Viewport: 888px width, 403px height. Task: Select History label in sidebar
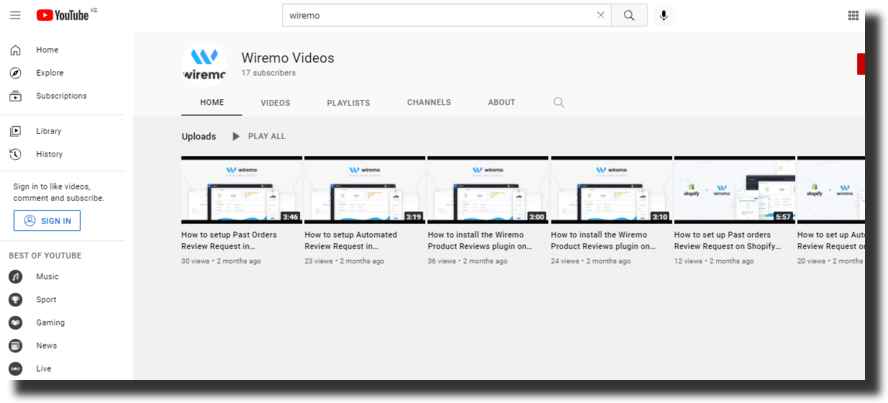[49, 154]
